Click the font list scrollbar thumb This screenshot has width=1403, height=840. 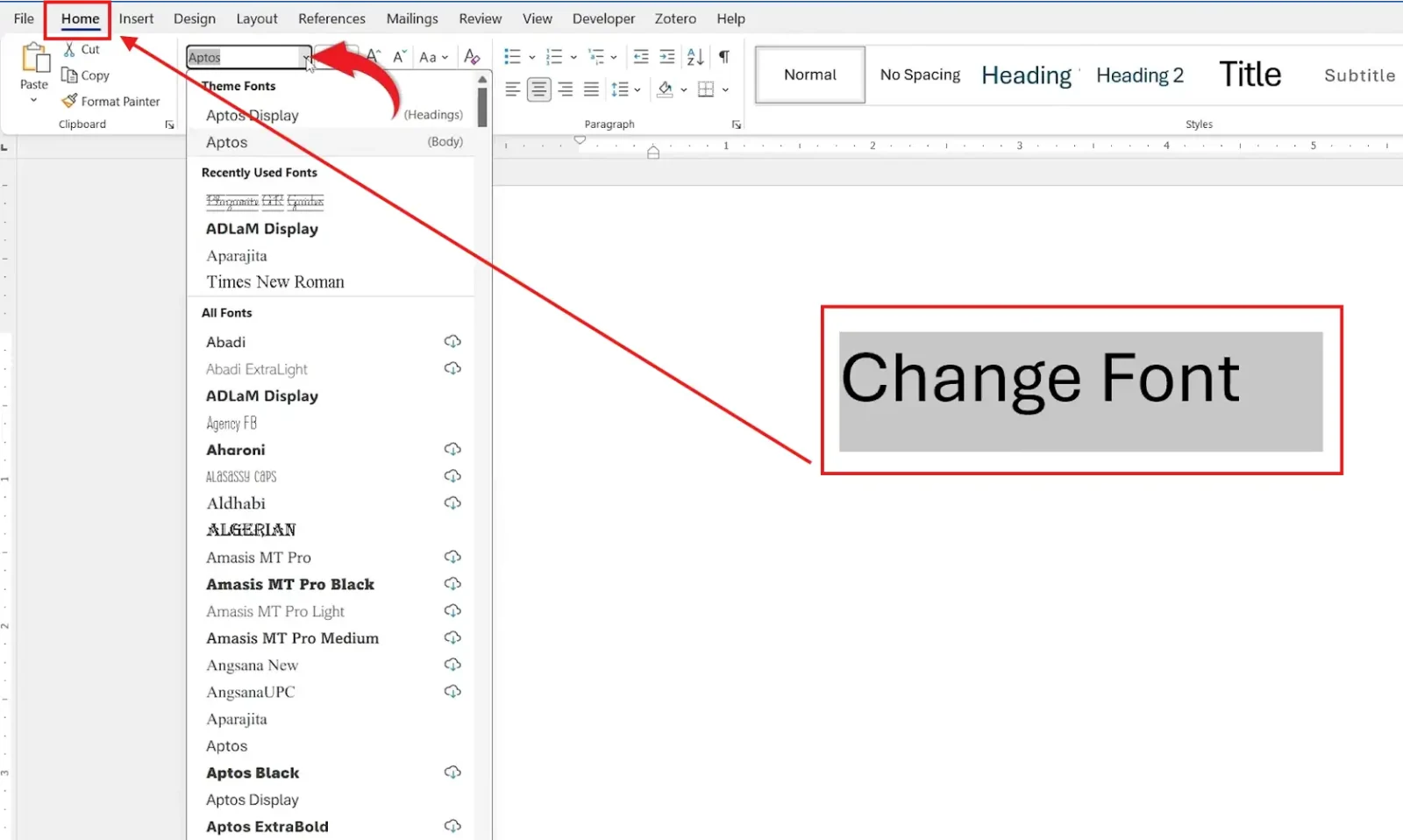point(482,107)
